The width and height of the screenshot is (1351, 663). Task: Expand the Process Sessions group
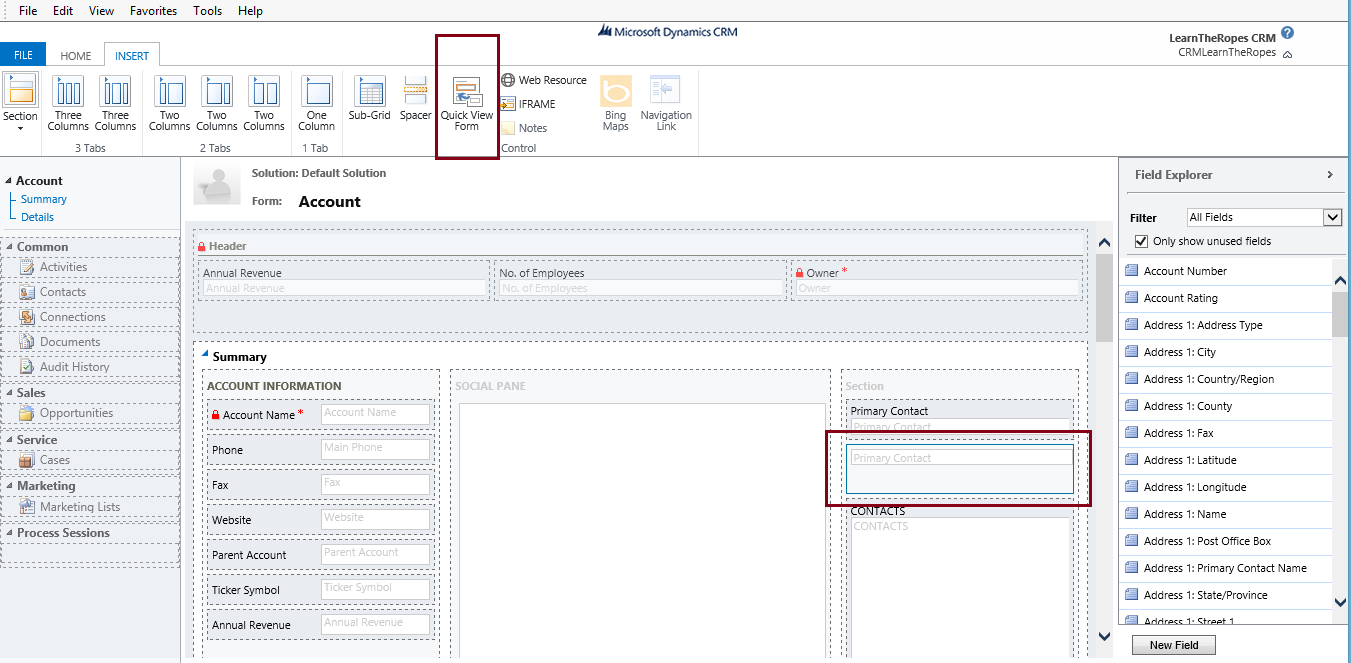10,532
